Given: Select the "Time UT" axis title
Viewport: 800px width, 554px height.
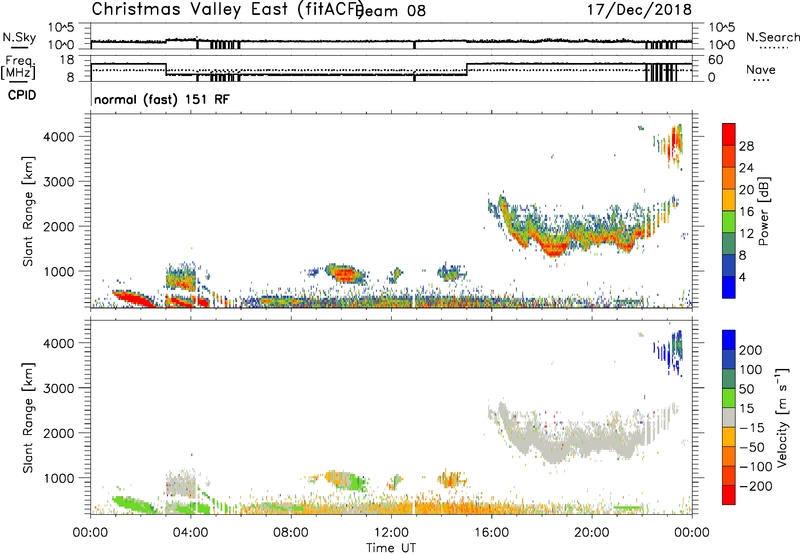Looking at the screenshot, I should [391, 547].
